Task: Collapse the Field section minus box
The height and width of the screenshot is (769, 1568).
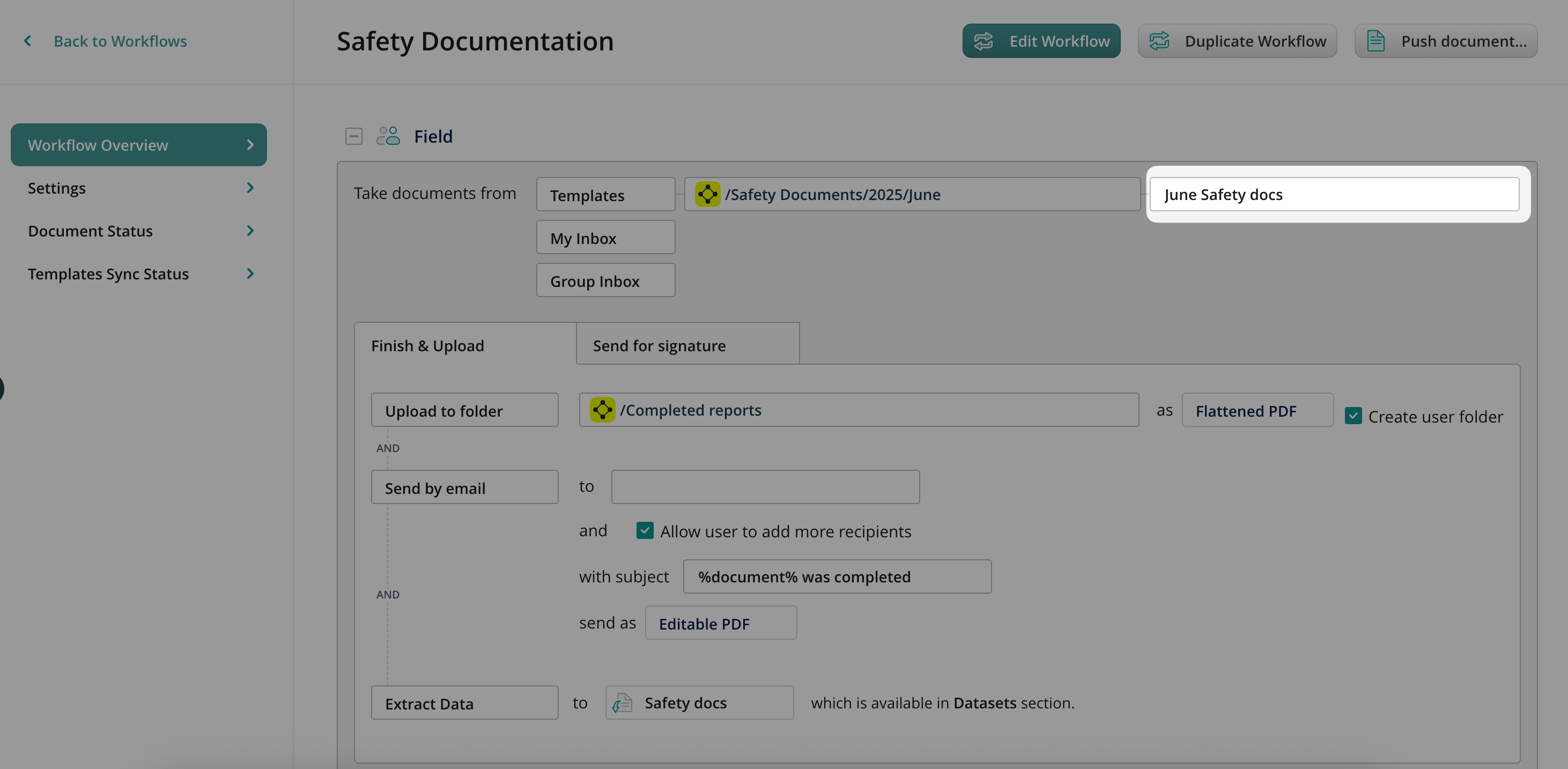Action: [353, 136]
